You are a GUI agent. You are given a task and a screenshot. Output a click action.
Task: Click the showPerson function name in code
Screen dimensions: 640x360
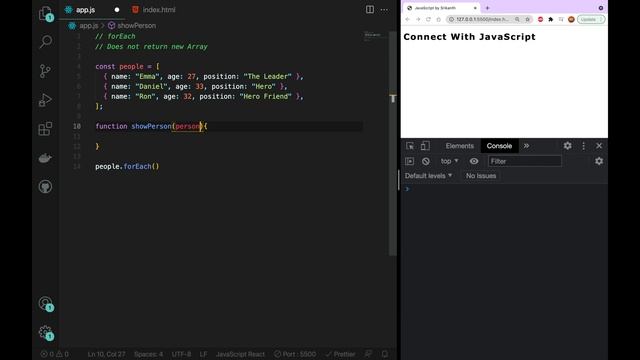click(x=151, y=127)
